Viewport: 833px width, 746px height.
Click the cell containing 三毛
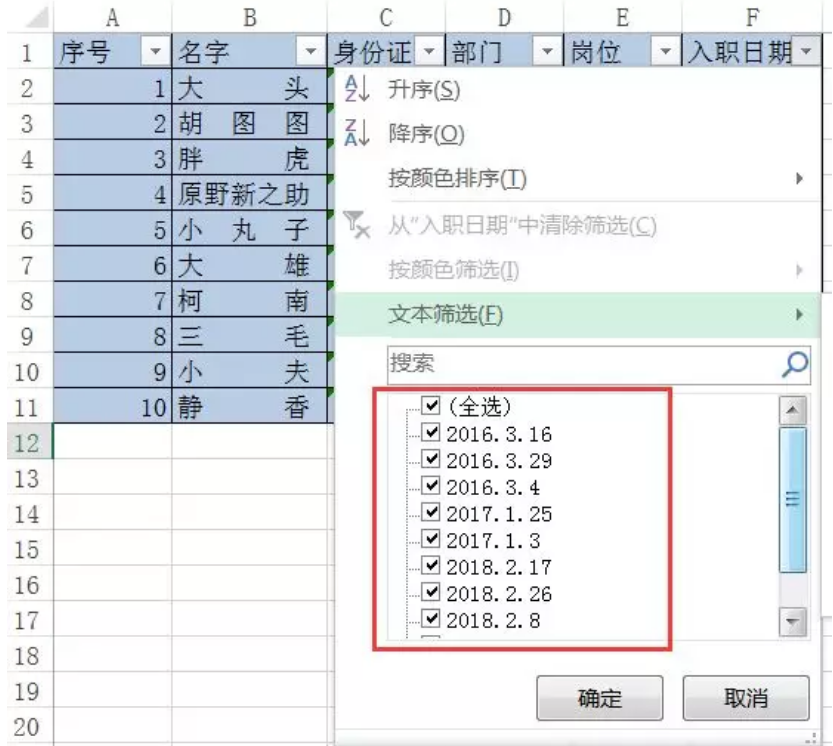(x=250, y=336)
